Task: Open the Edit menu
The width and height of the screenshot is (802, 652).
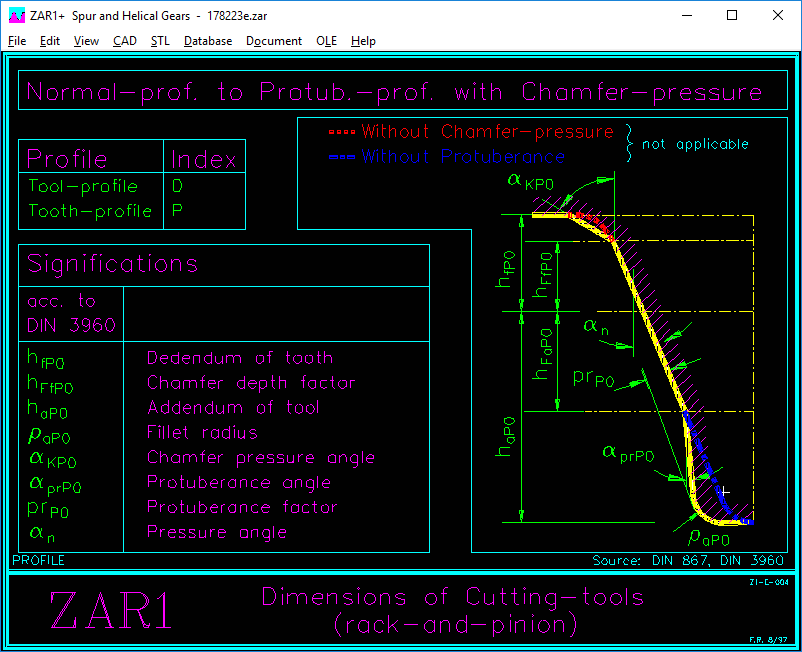Action: 50,41
